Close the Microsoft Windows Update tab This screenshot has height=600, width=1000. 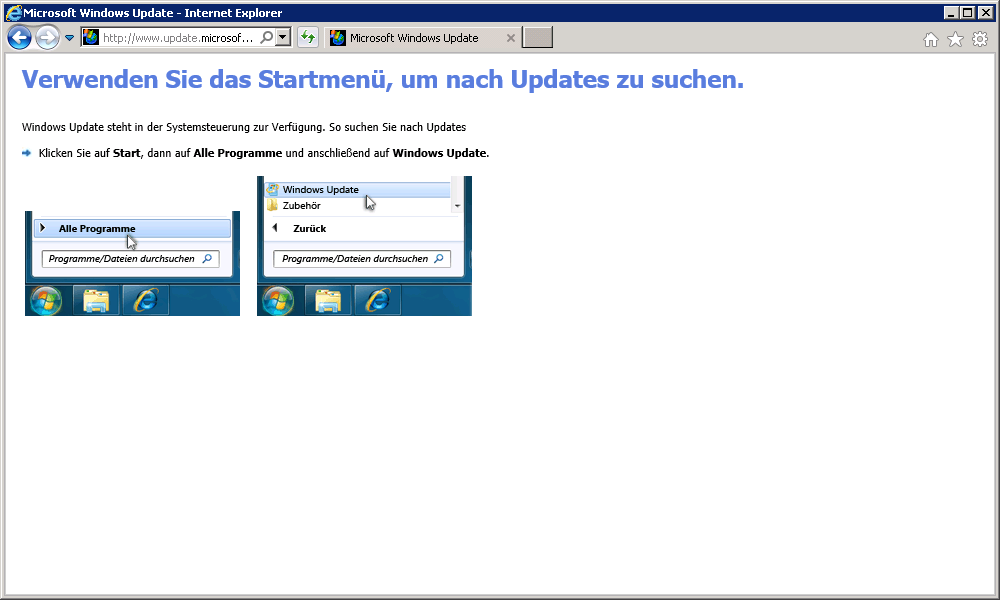coord(510,38)
